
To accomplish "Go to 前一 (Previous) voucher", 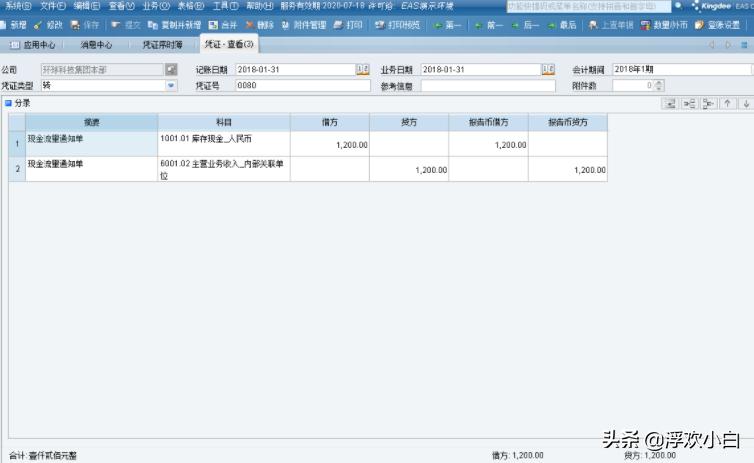I will [488, 25].
